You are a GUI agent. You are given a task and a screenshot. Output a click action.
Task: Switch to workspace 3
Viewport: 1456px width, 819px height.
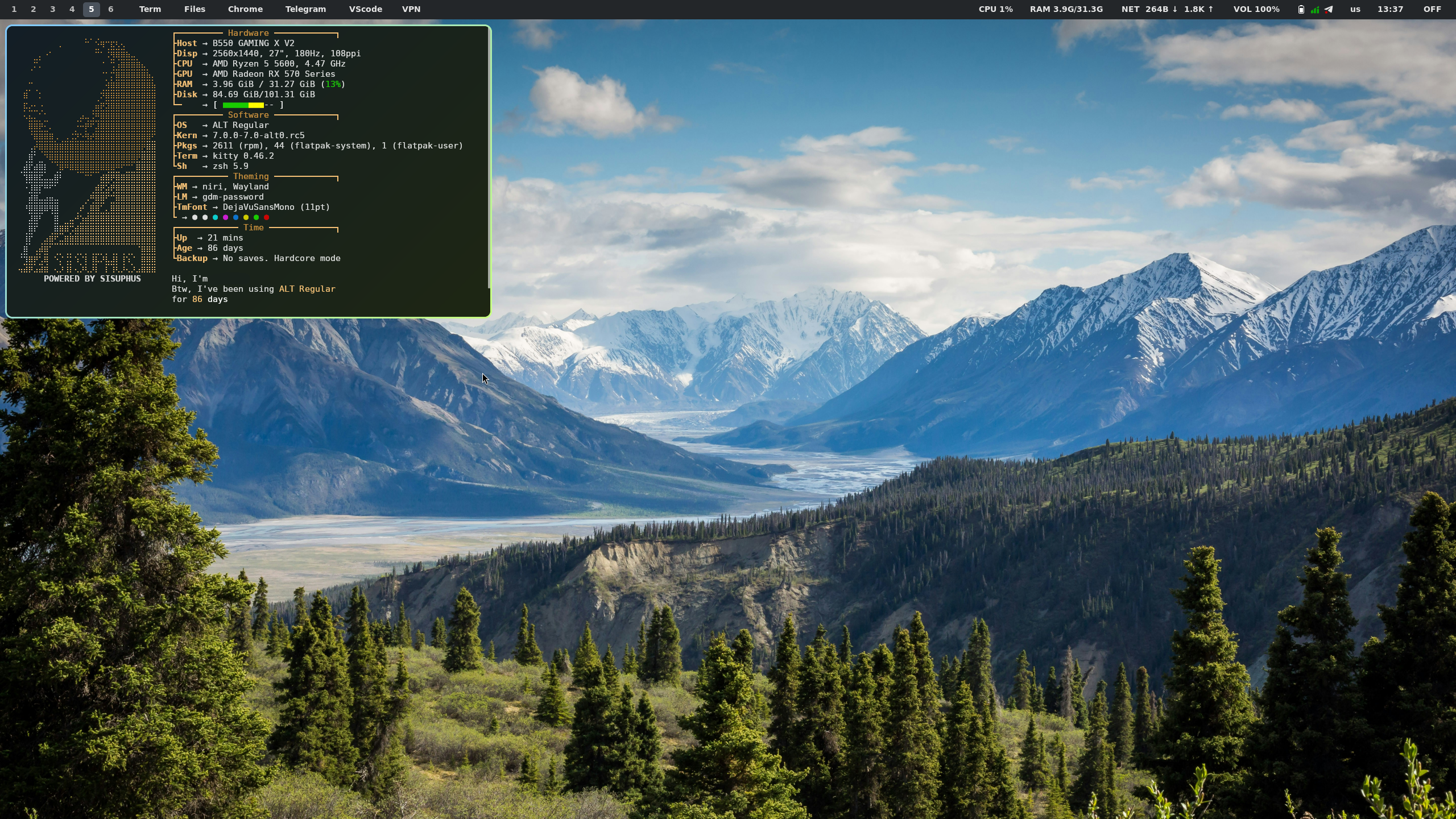tap(53, 9)
